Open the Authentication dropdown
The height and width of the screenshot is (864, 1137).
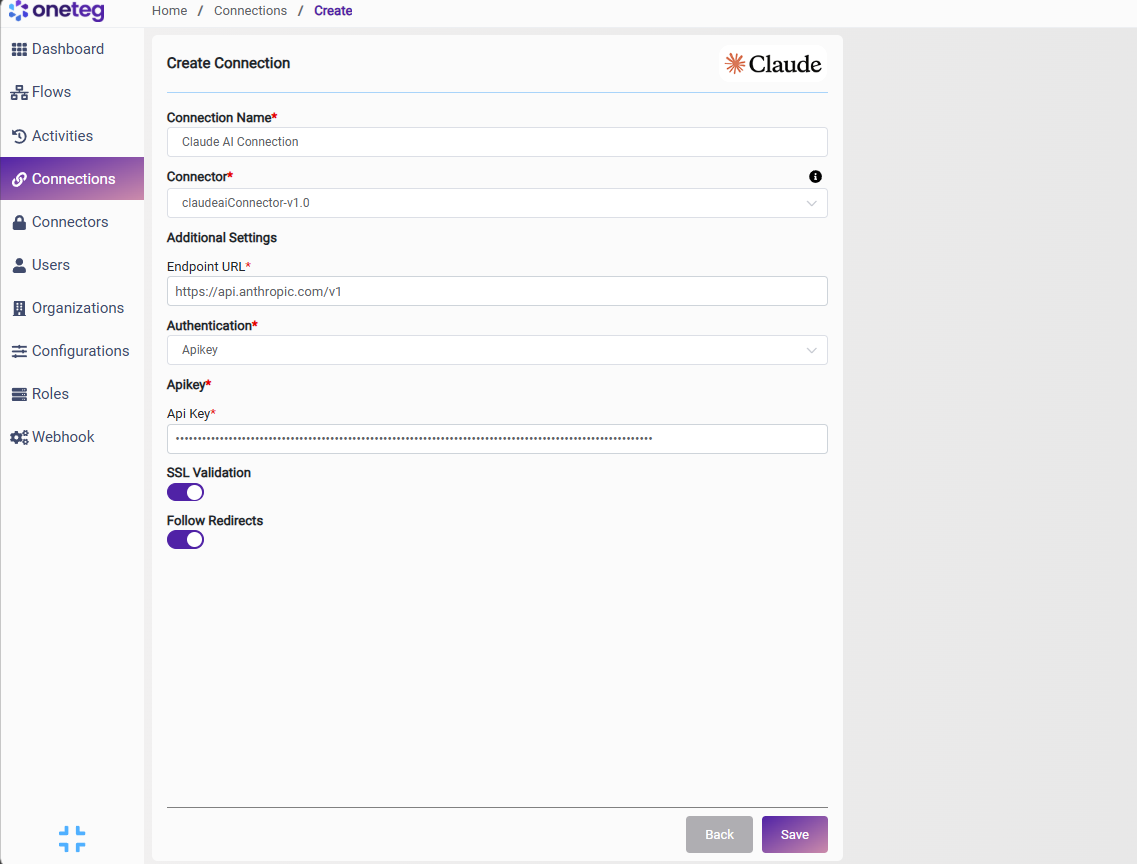[497, 350]
